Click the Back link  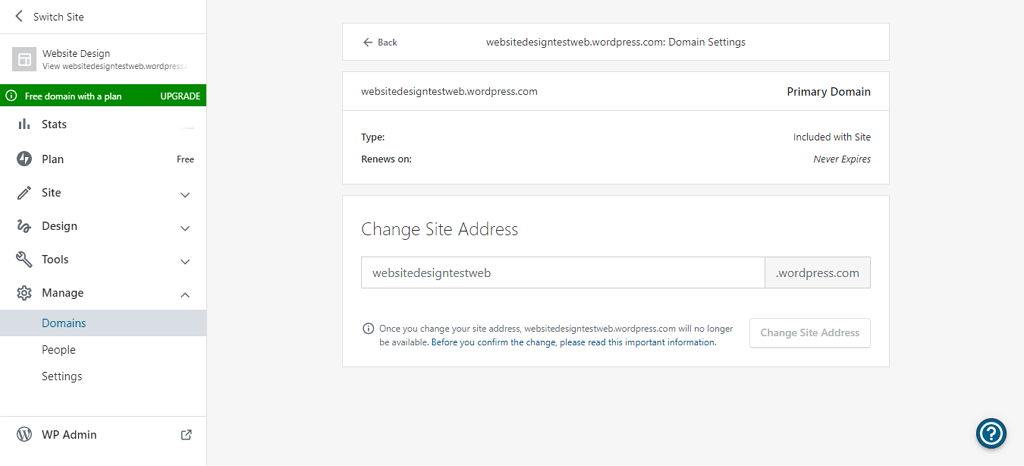pos(380,42)
